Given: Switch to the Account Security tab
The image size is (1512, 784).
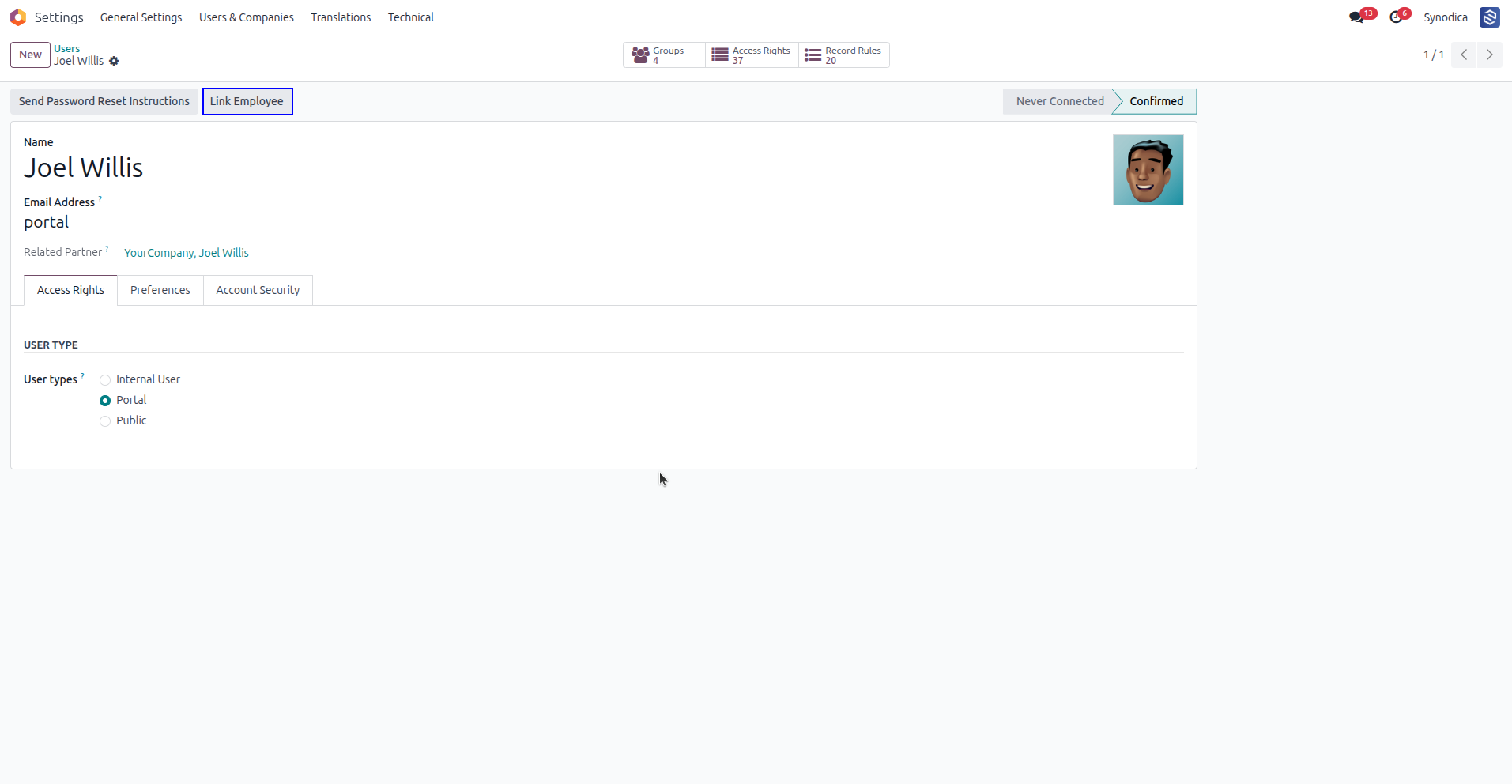Looking at the screenshot, I should coord(258,290).
